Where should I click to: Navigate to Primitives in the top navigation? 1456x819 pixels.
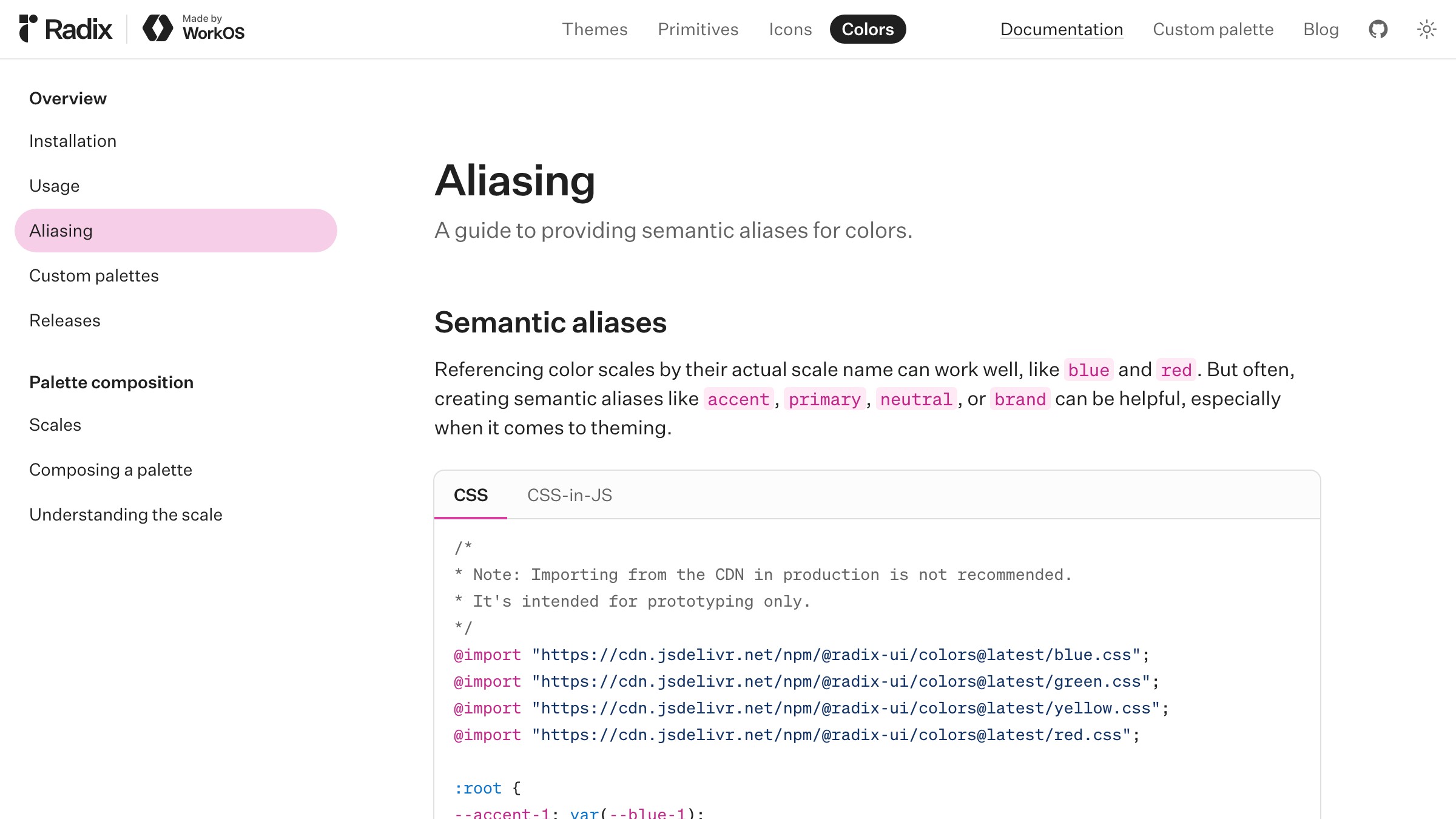pos(698,29)
